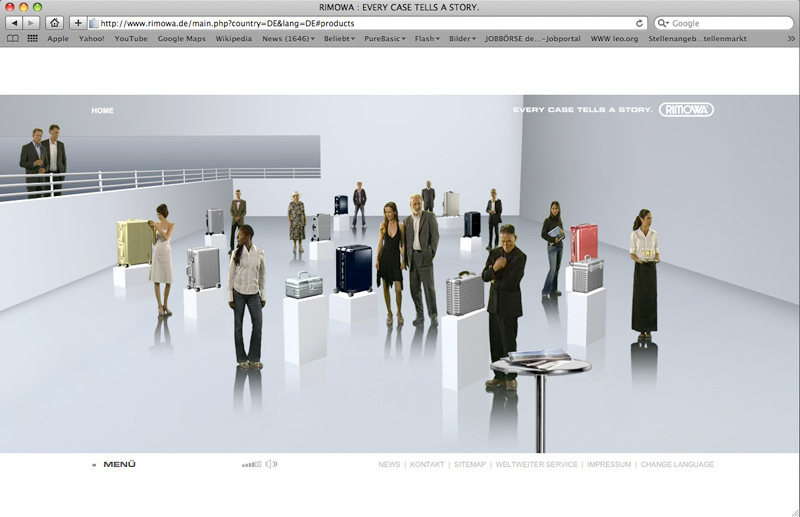The height and width of the screenshot is (517, 800).
Task: Open the Wikipedia bookmark
Action: [x=233, y=38]
